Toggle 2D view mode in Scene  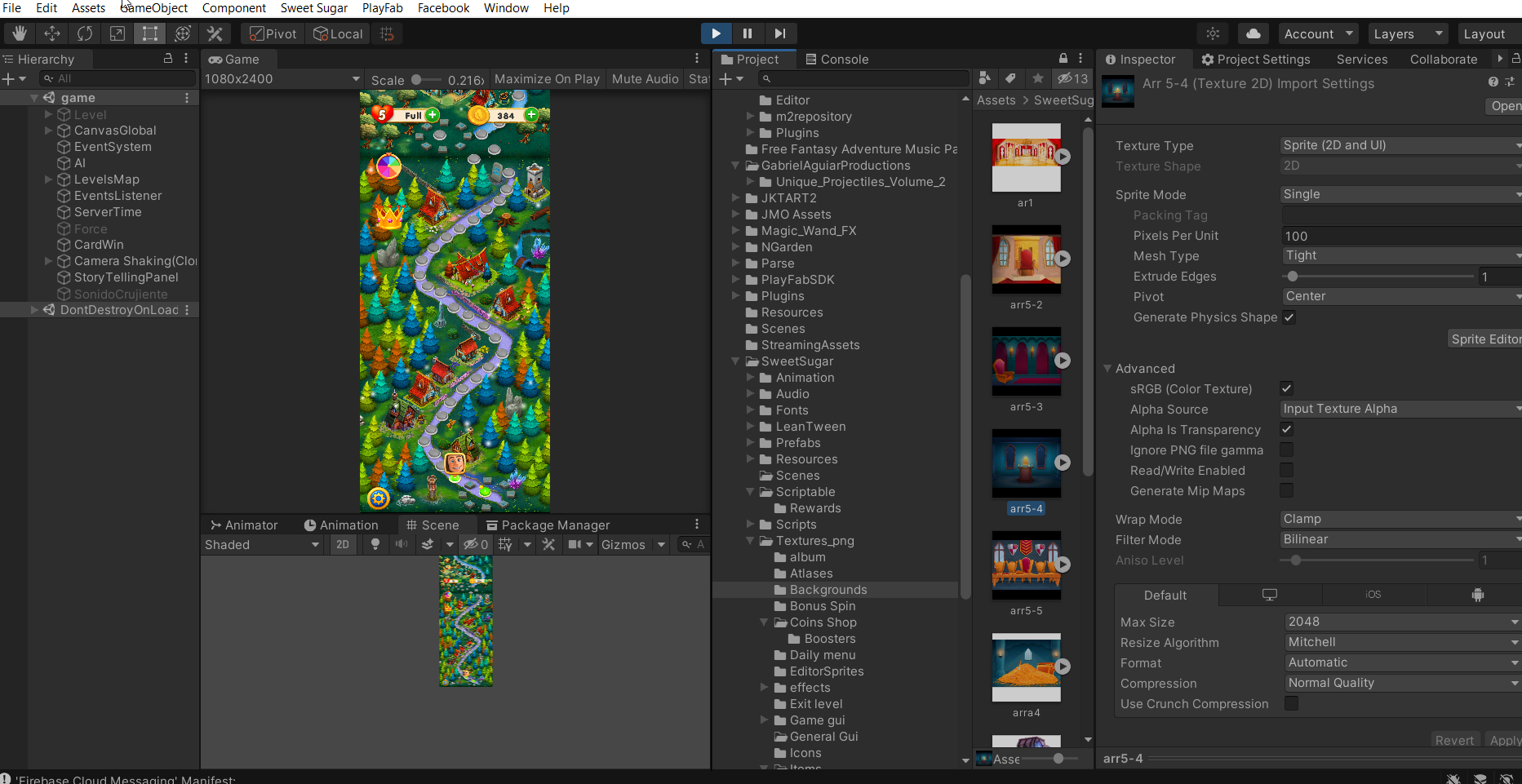[343, 544]
